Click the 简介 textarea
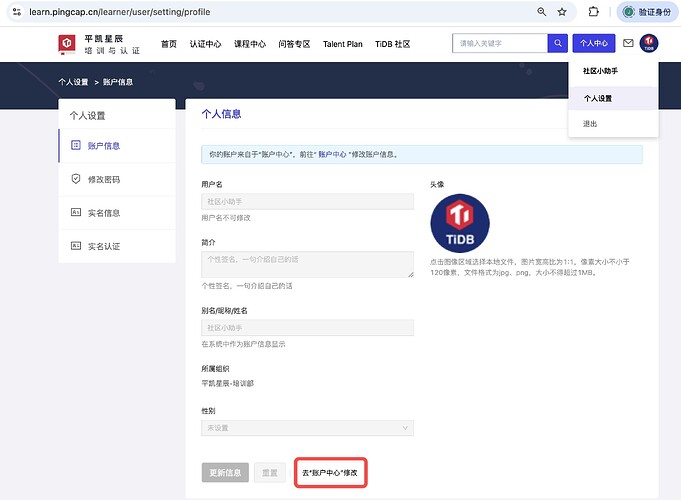Viewport: 681px width, 500px height. point(307,265)
